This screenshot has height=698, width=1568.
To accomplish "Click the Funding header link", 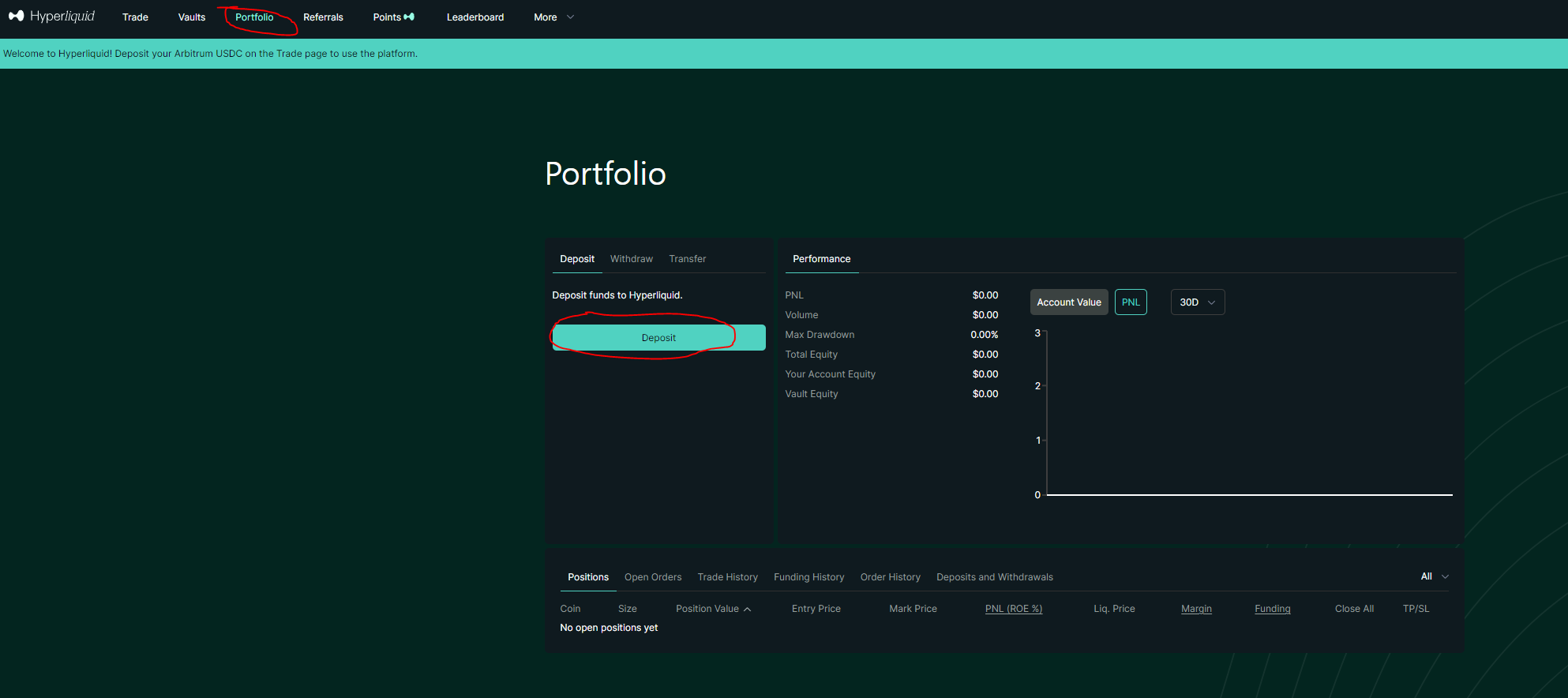I will [1273, 609].
